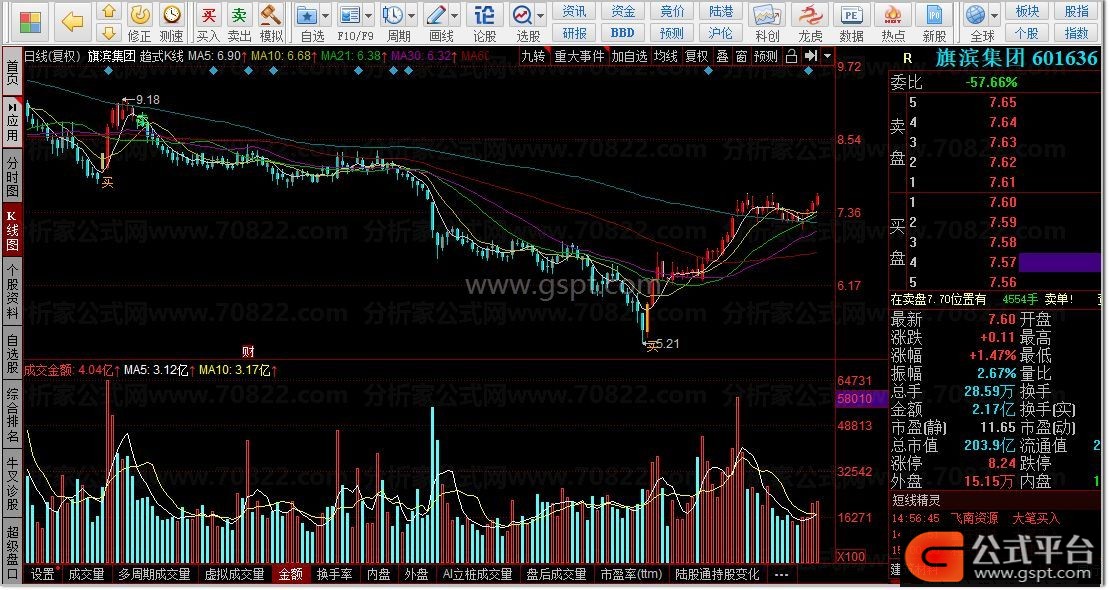The height and width of the screenshot is (590, 1110).
Task: Click the 旗滨集团 601636 stock title
Action: [x=1015, y=58]
